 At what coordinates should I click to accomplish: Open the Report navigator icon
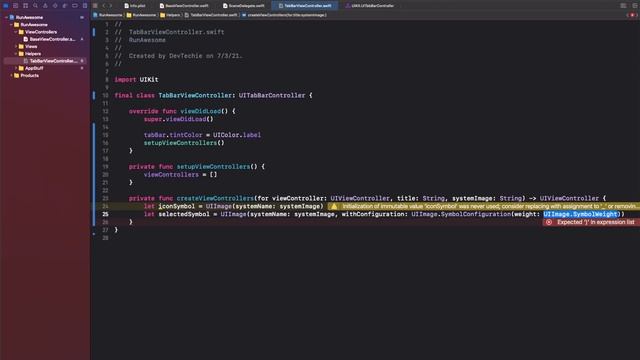(85, 6)
